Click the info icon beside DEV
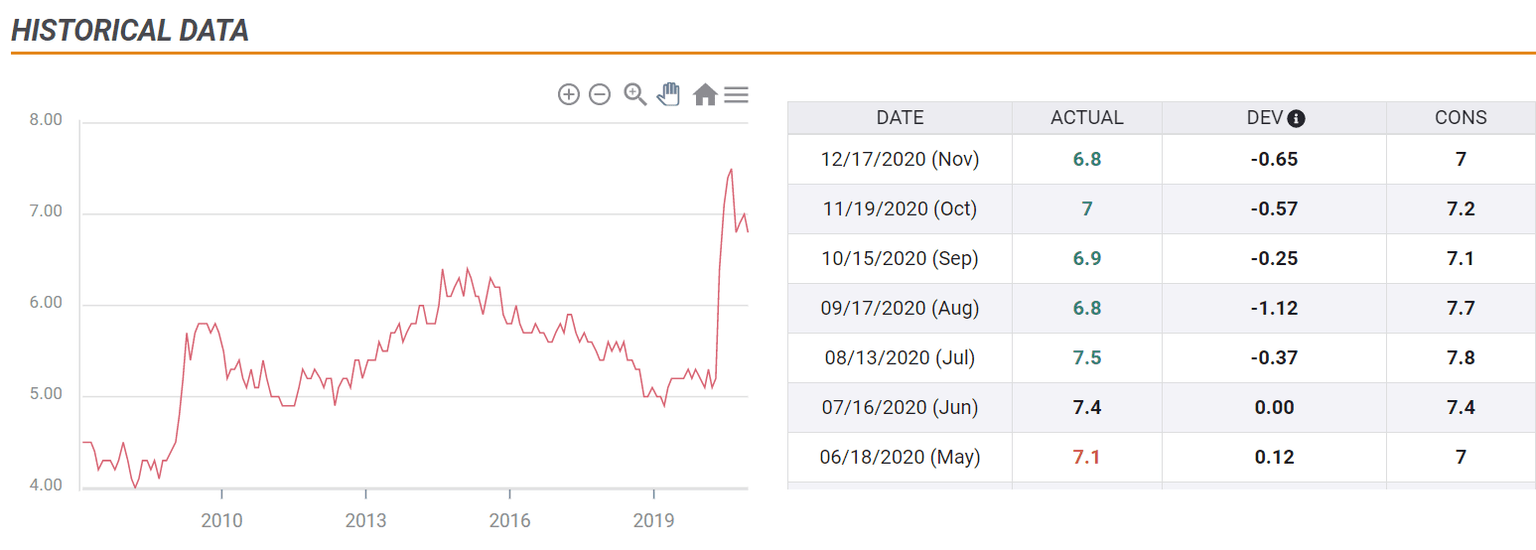This screenshot has width=1536, height=550. tap(1296, 118)
